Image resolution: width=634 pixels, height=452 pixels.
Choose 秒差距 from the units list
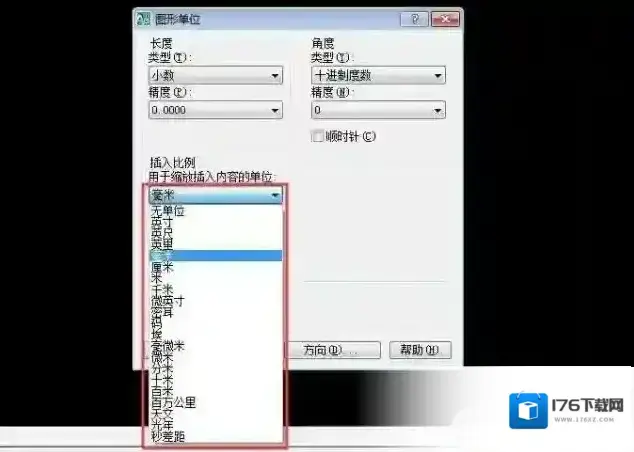[216, 436]
